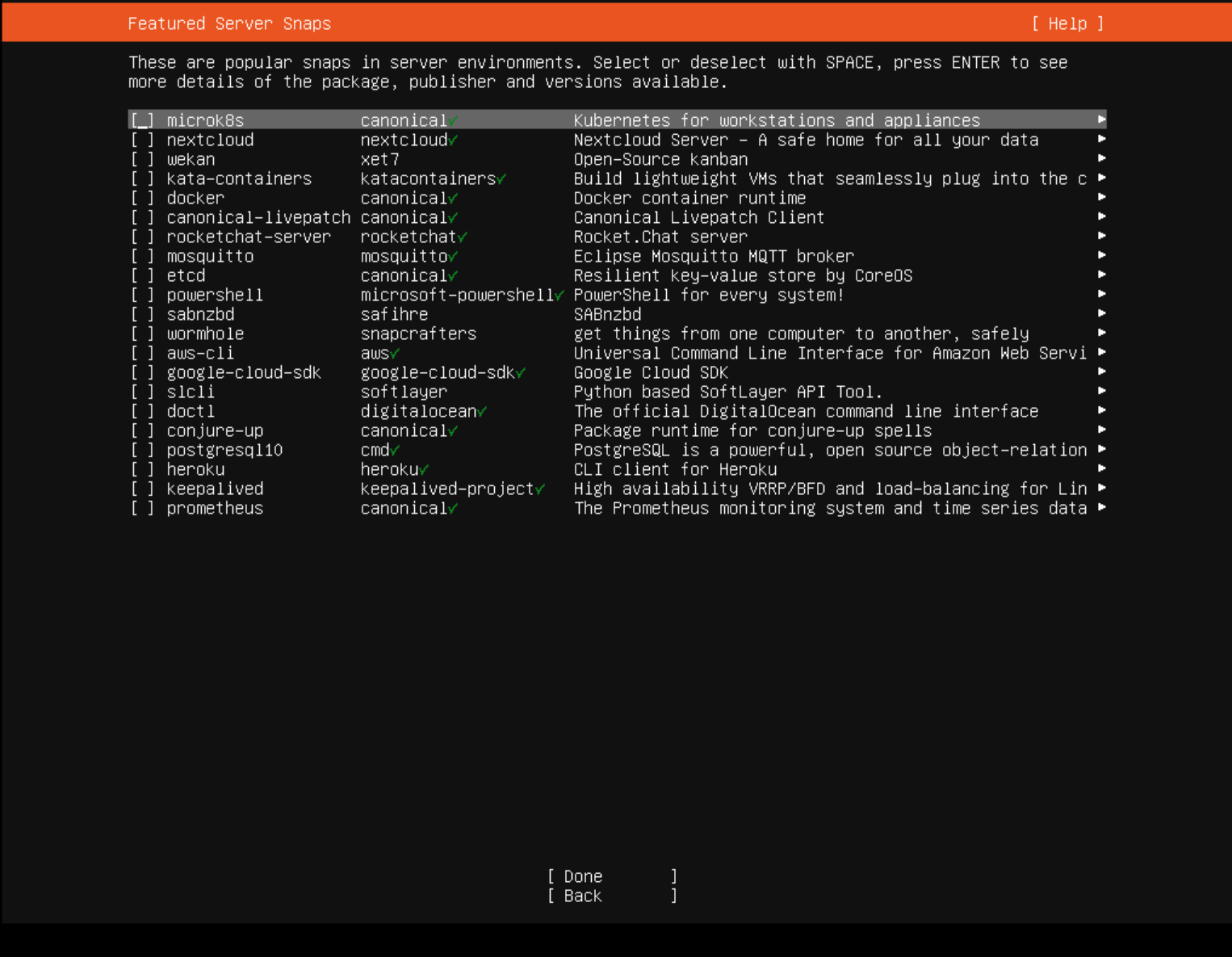Check the docker snap box
The width and height of the screenshot is (1232, 957).
pos(143,198)
